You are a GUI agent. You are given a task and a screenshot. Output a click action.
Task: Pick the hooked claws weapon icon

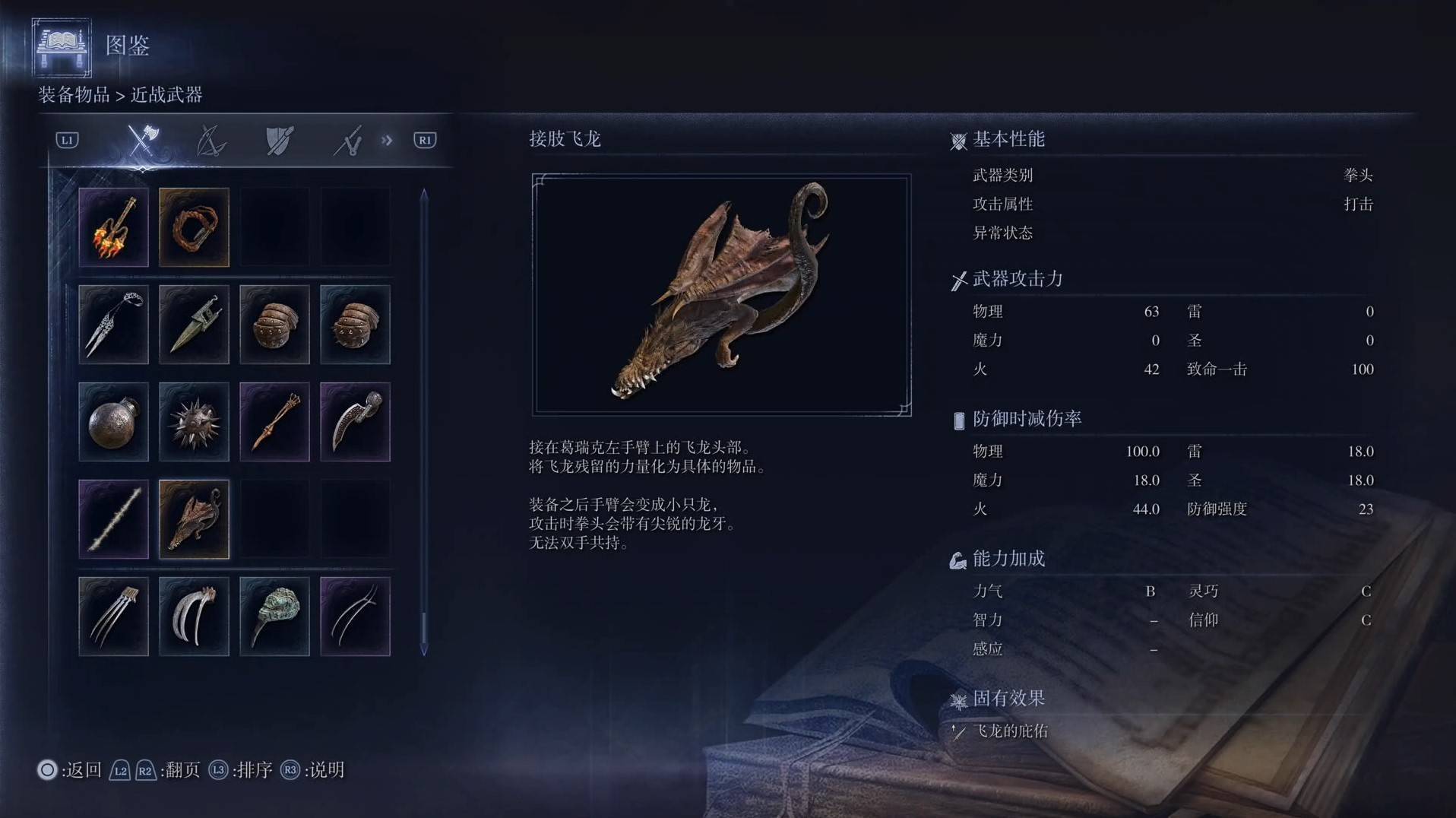point(194,617)
